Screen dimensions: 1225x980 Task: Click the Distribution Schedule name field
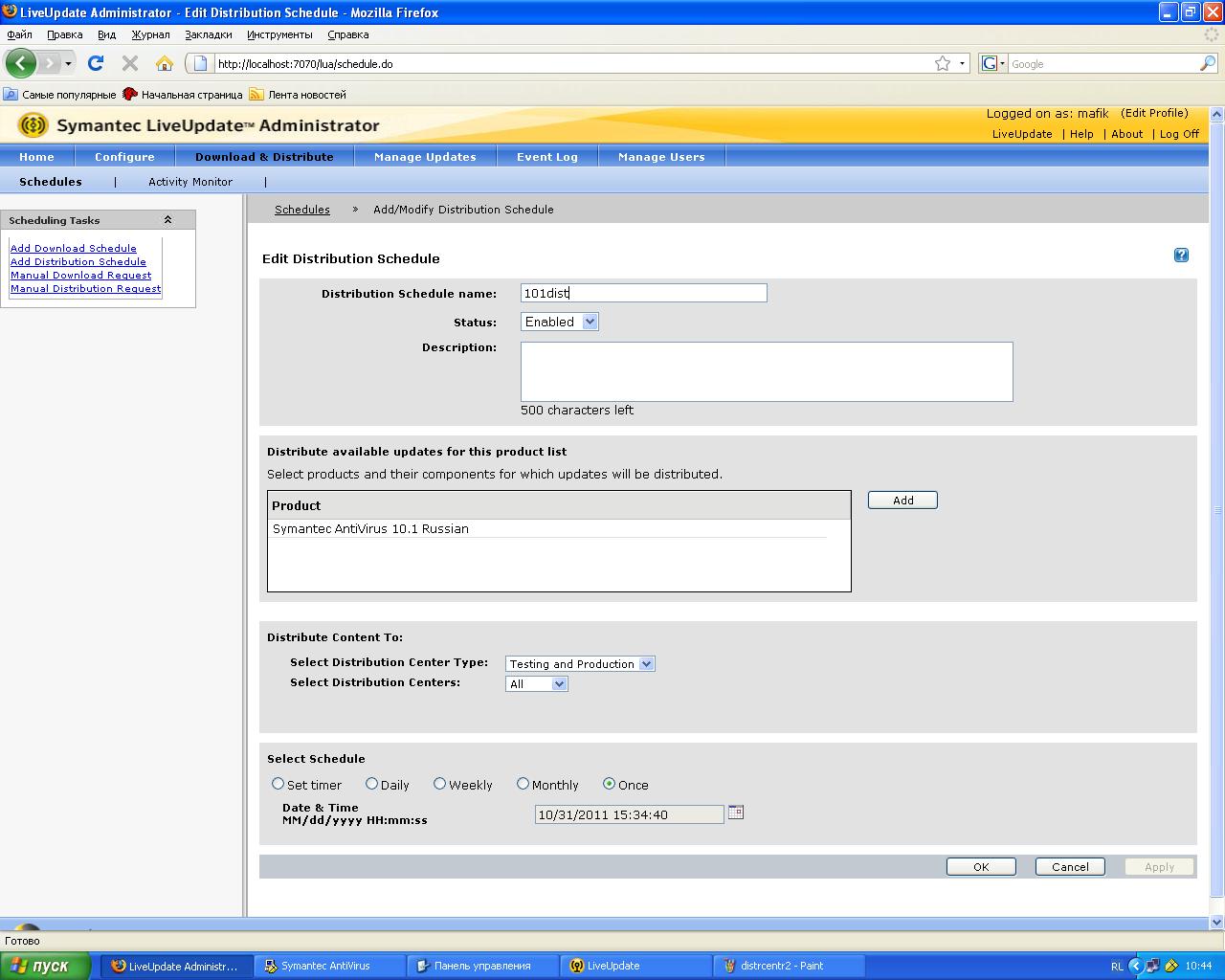644,293
